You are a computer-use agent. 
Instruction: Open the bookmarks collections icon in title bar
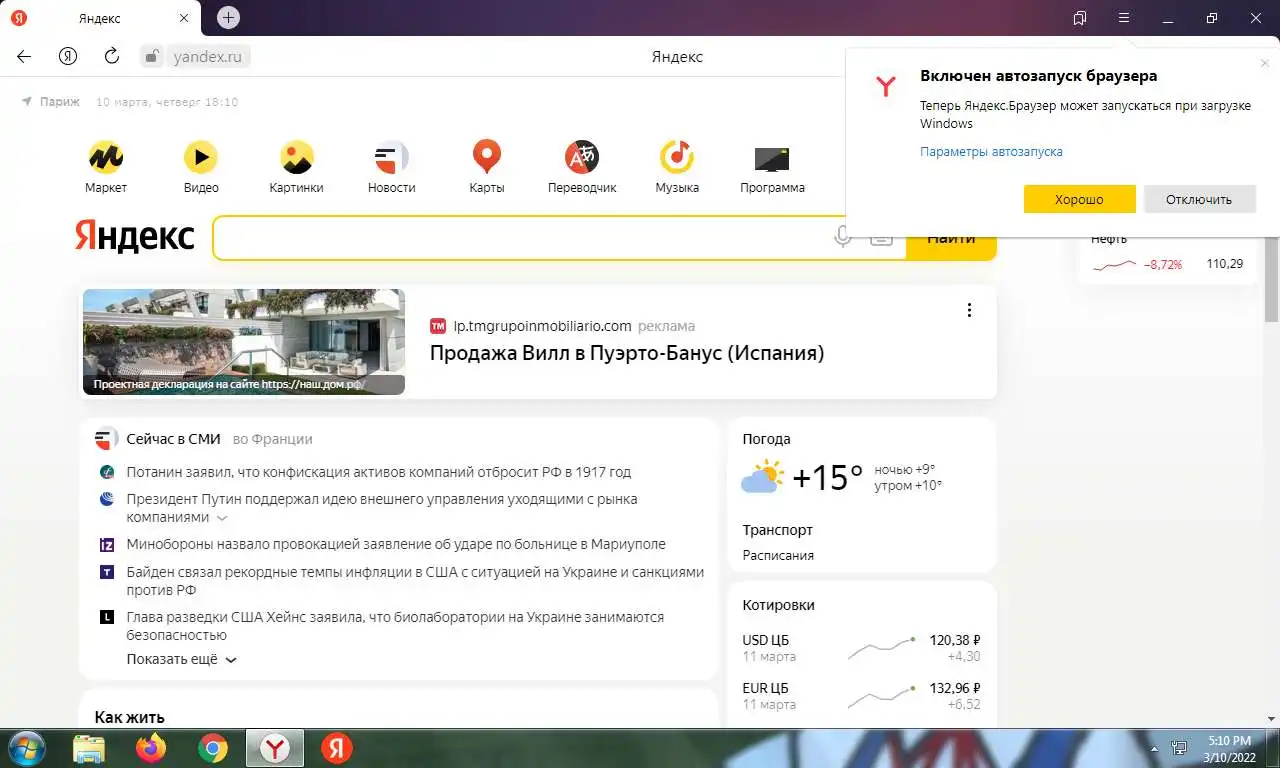1079,18
